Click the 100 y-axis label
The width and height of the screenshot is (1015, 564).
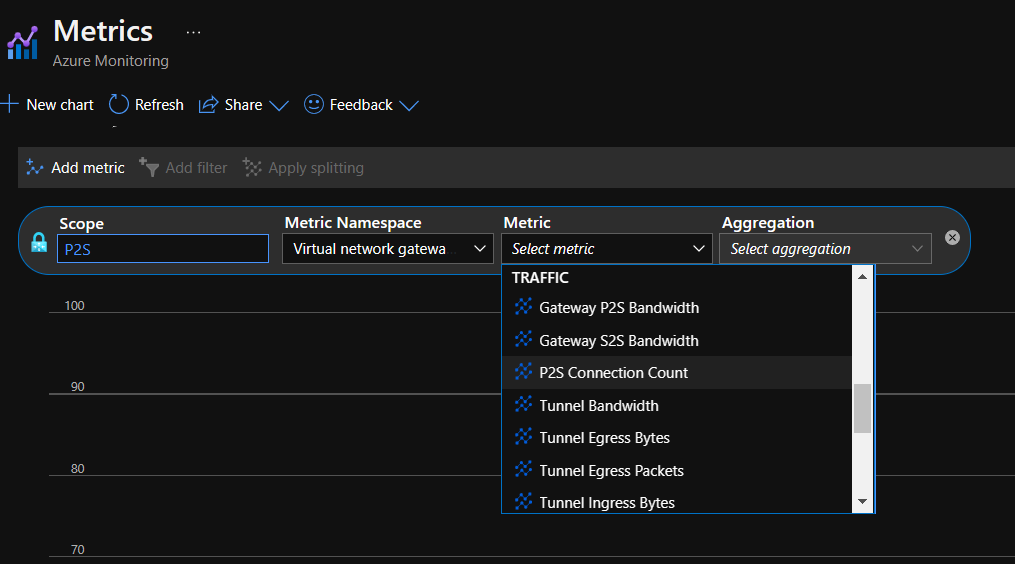[x=74, y=306]
